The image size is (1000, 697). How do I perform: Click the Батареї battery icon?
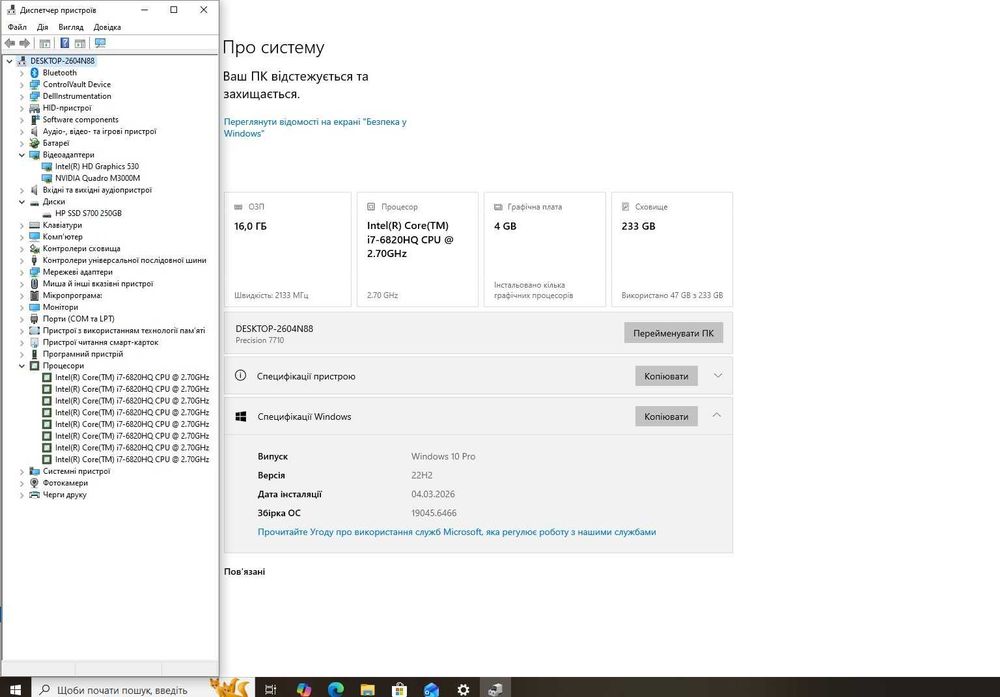pyautogui.click(x=34, y=143)
